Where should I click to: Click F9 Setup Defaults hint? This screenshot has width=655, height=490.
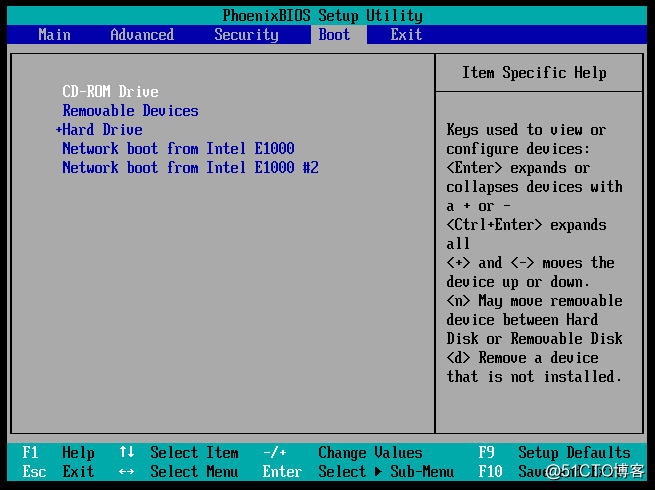(554, 452)
